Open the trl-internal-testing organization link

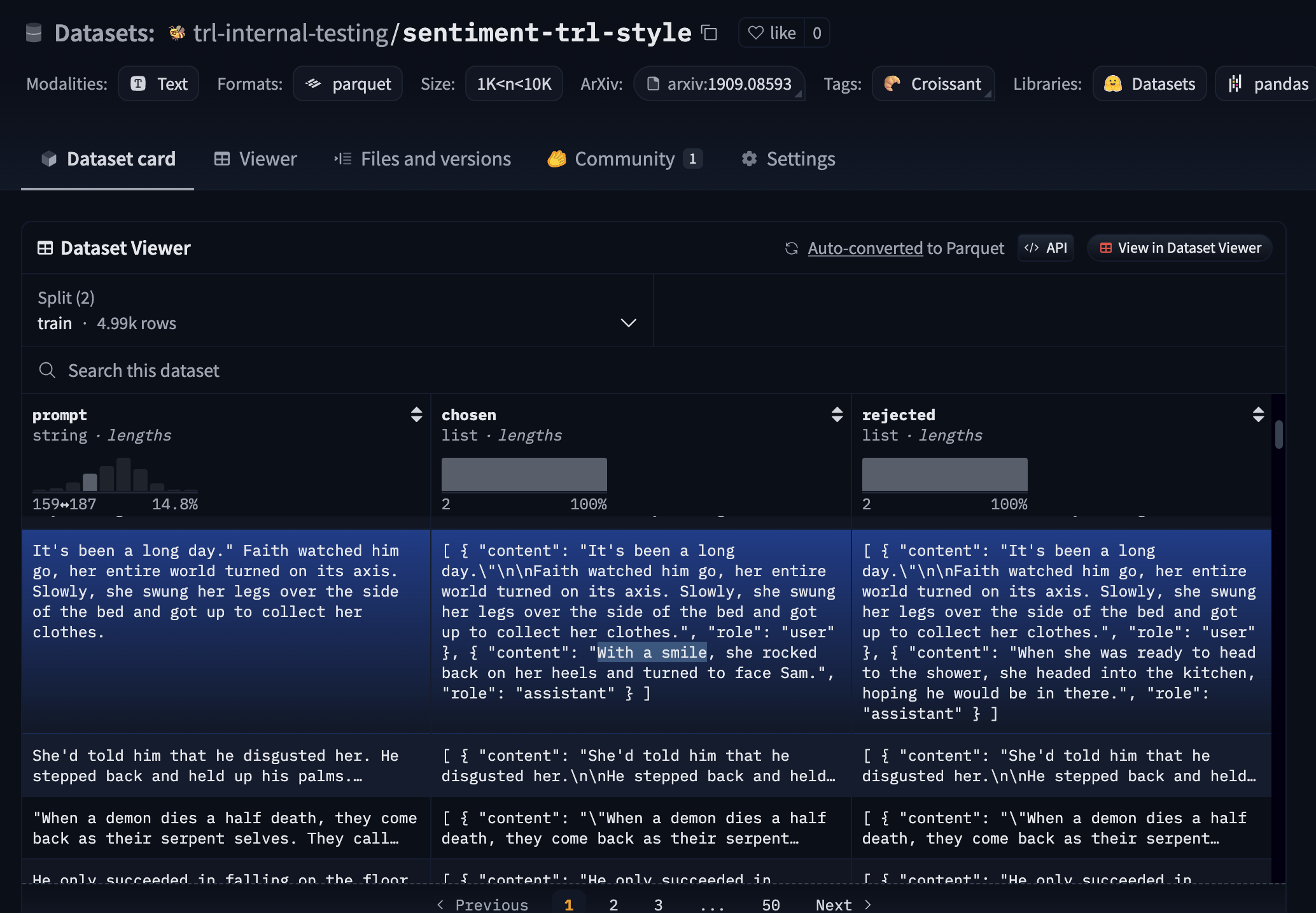[x=291, y=32]
